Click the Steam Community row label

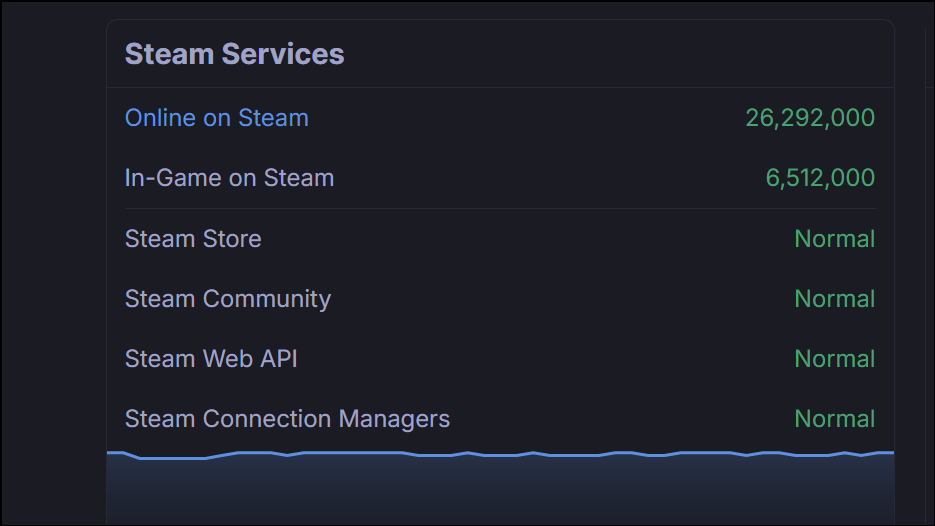[228, 299]
